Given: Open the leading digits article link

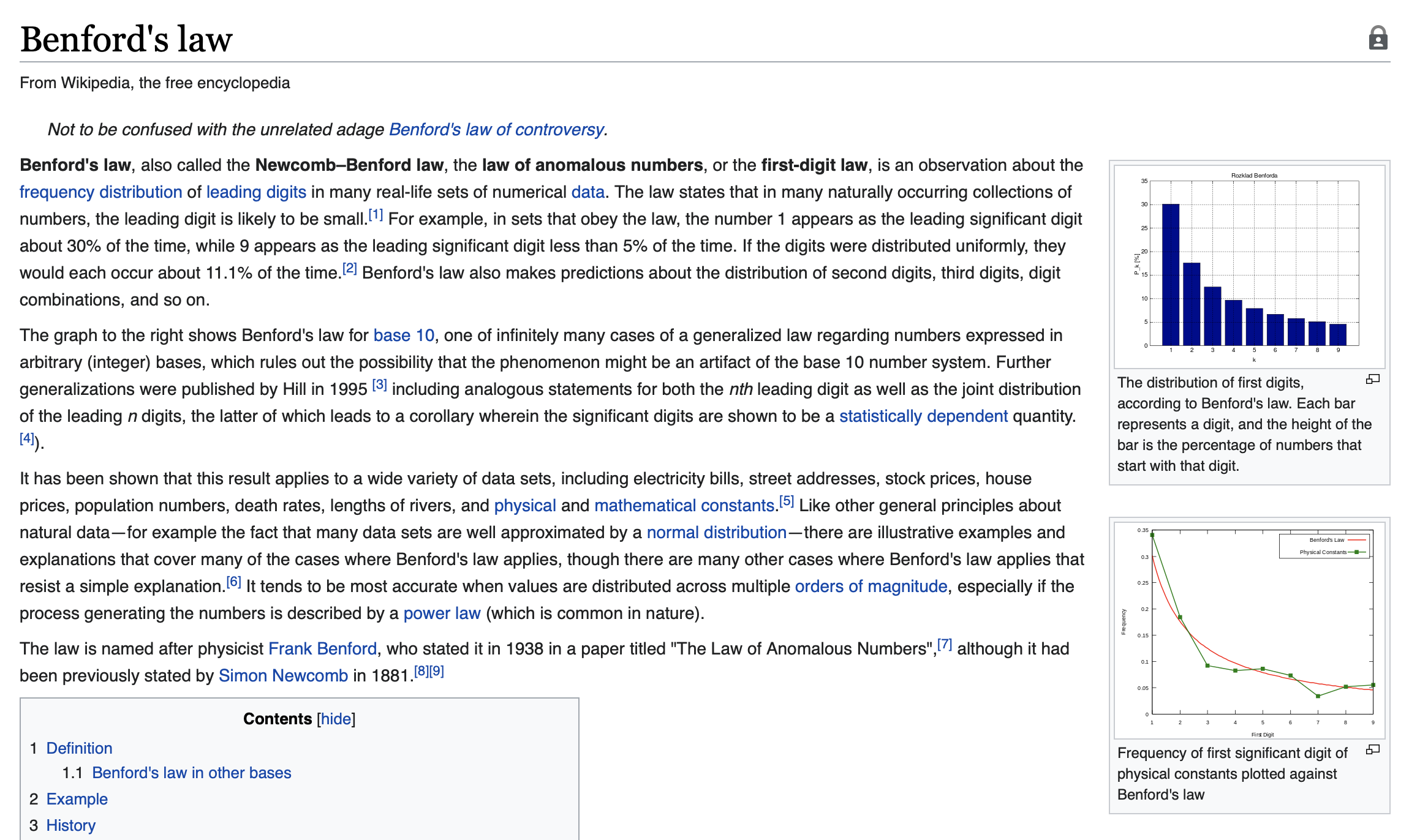Looking at the screenshot, I should (x=256, y=192).
